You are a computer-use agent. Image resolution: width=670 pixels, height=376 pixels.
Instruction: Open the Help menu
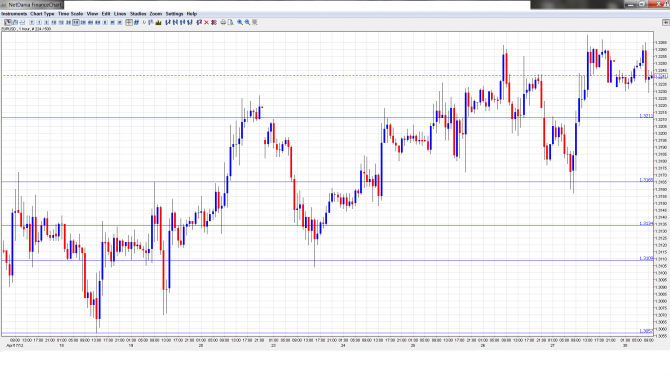[x=192, y=14]
